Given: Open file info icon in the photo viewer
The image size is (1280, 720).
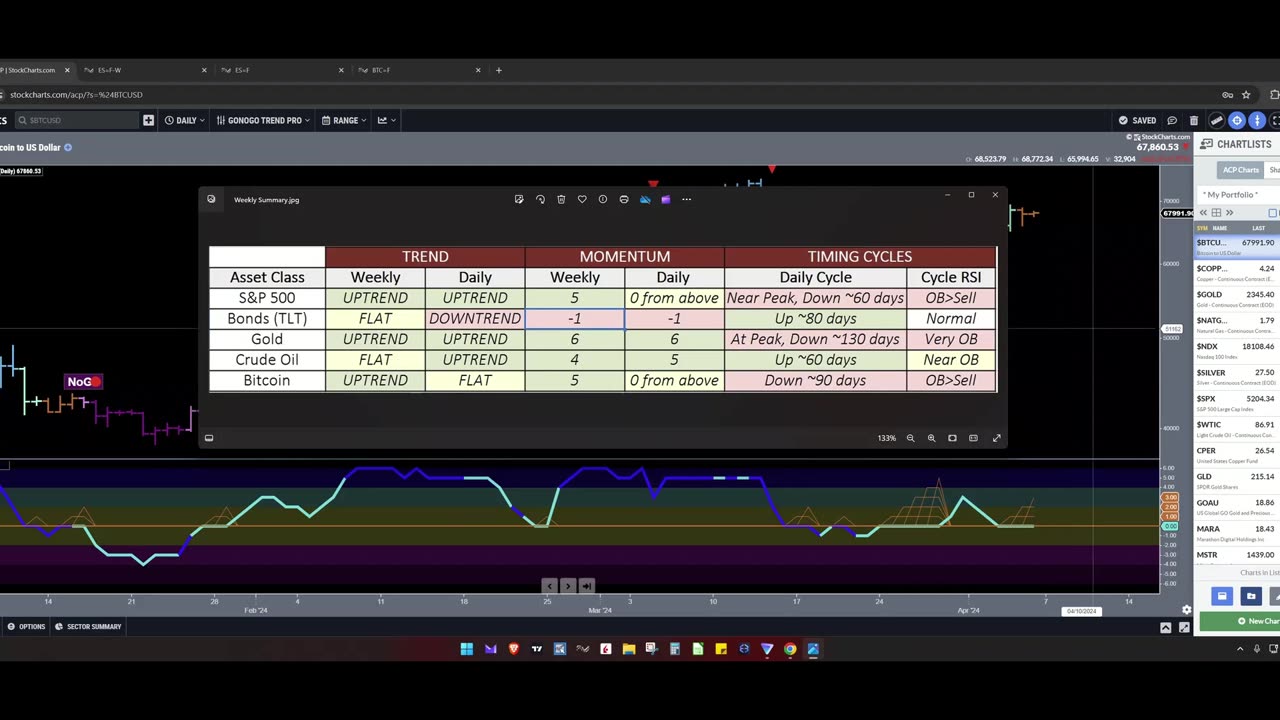Looking at the screenshot, I should click(603, 199).
